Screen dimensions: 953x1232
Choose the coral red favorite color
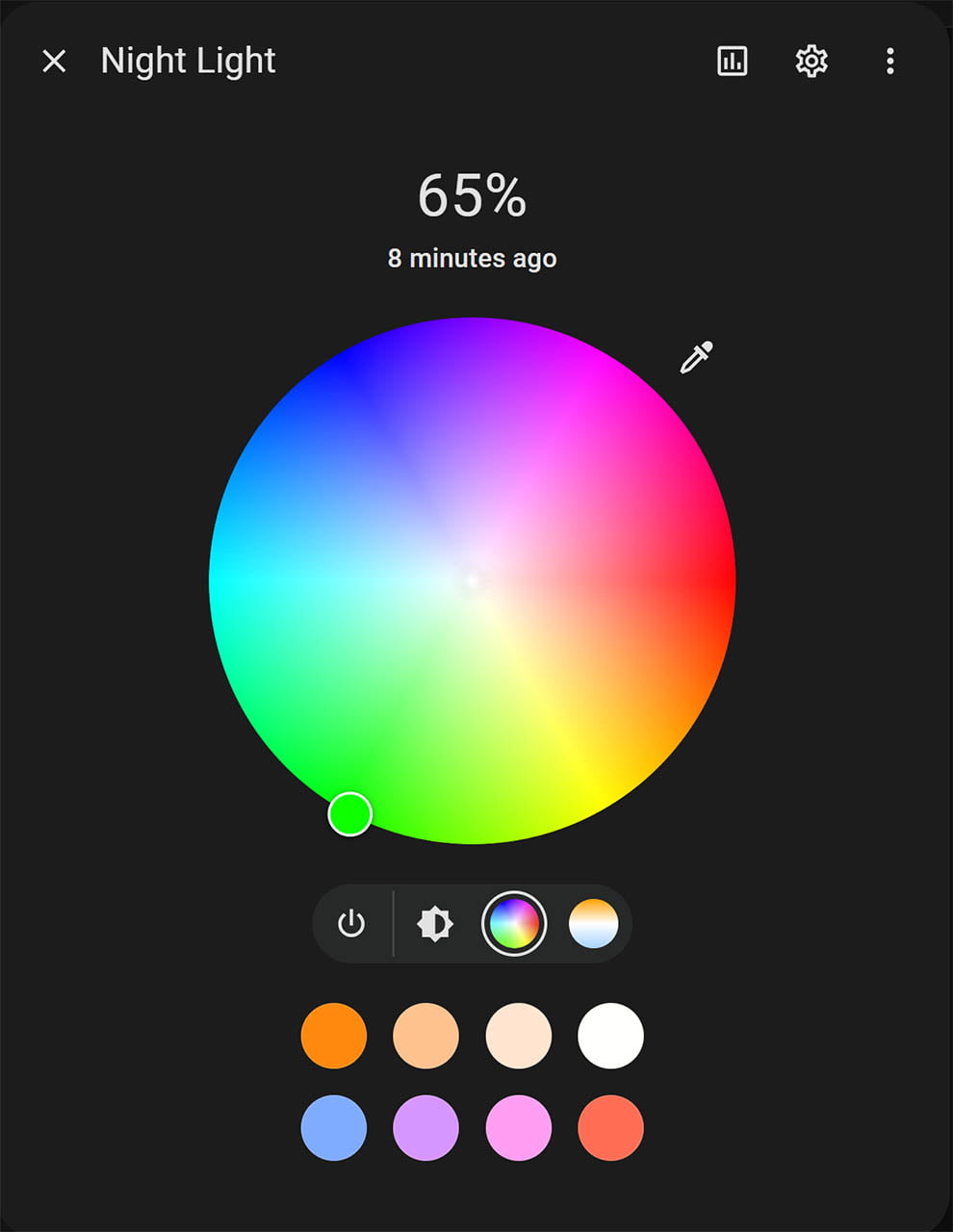611,1128
